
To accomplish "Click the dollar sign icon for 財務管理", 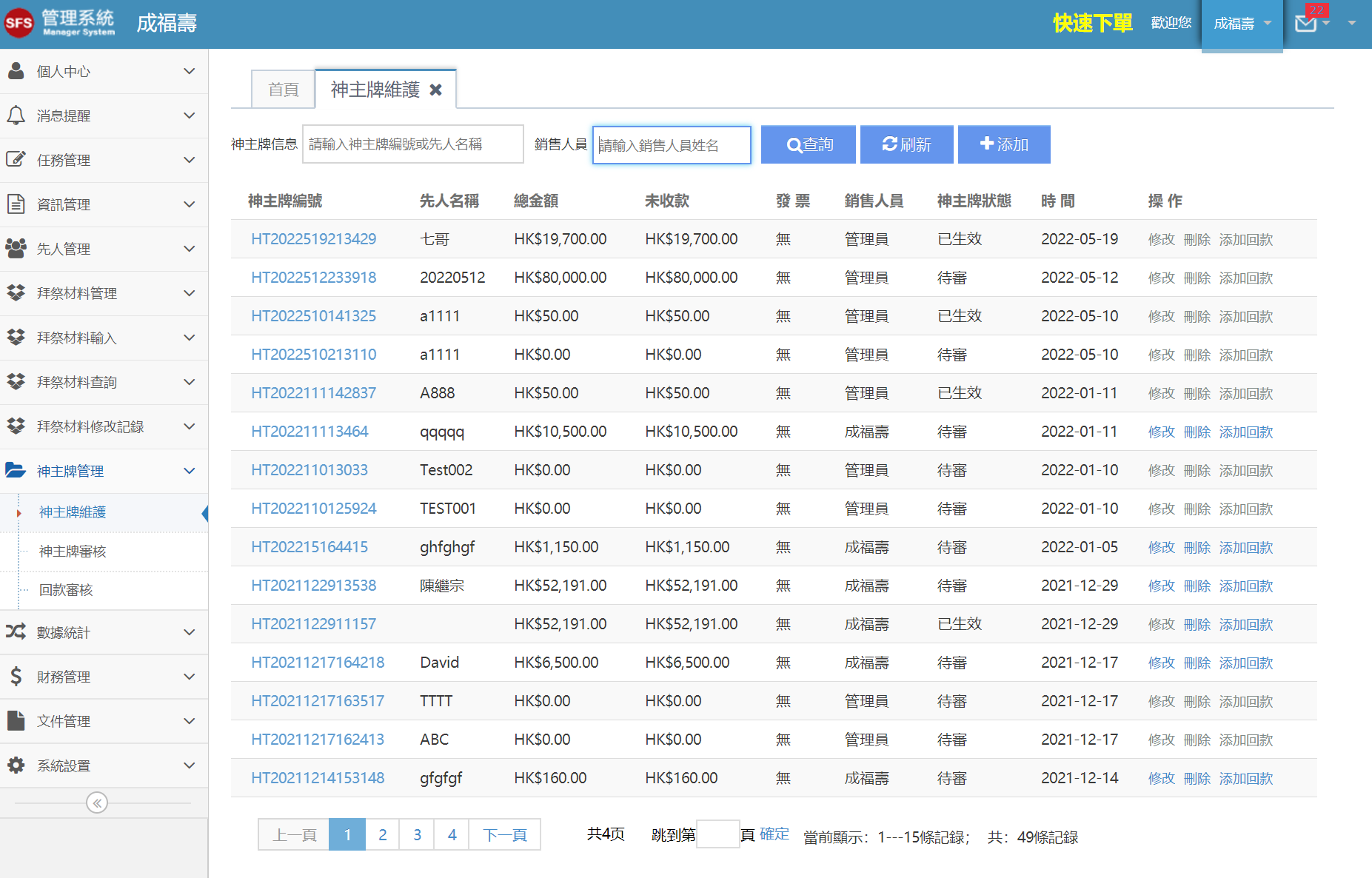I will click(x=16, y=677).
